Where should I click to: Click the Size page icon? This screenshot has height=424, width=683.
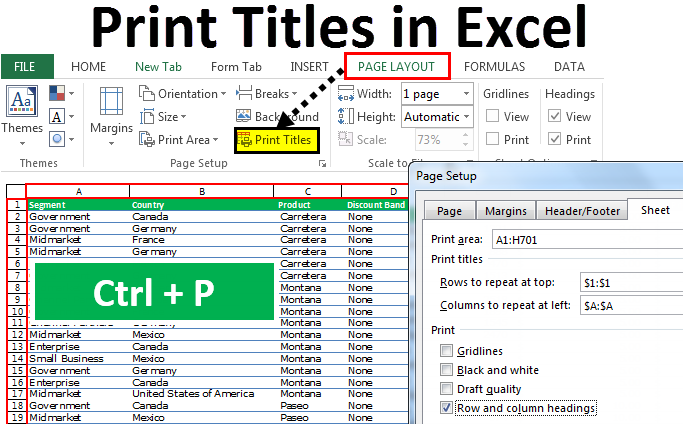(147, 116)
